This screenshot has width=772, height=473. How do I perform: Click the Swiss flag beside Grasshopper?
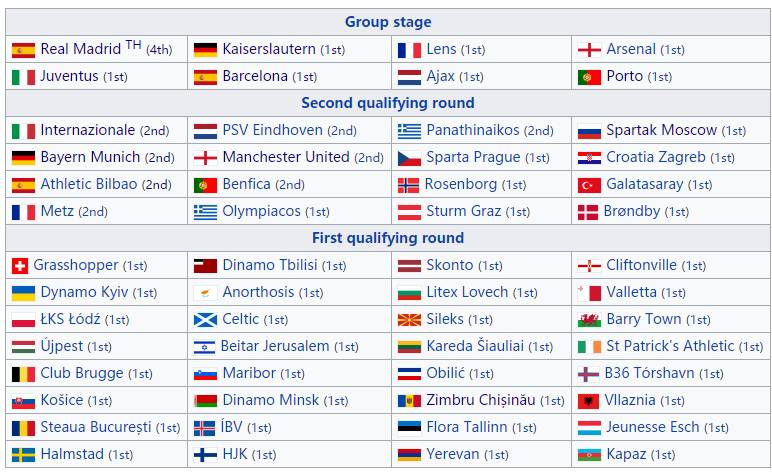[x=19, y=265]
